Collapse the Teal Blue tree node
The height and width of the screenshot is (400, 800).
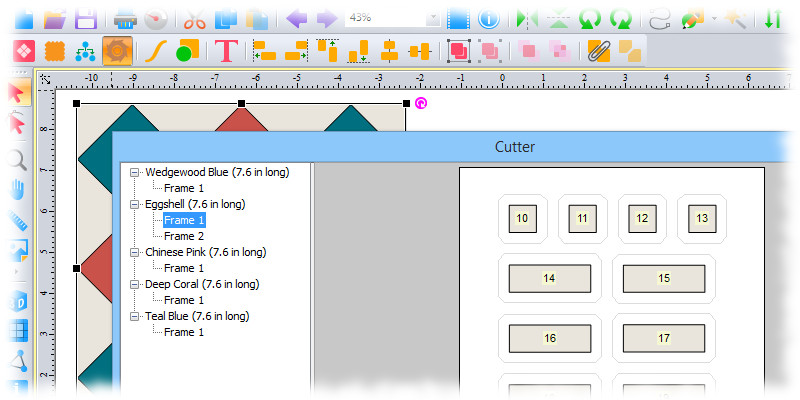[x=135, y=316]
